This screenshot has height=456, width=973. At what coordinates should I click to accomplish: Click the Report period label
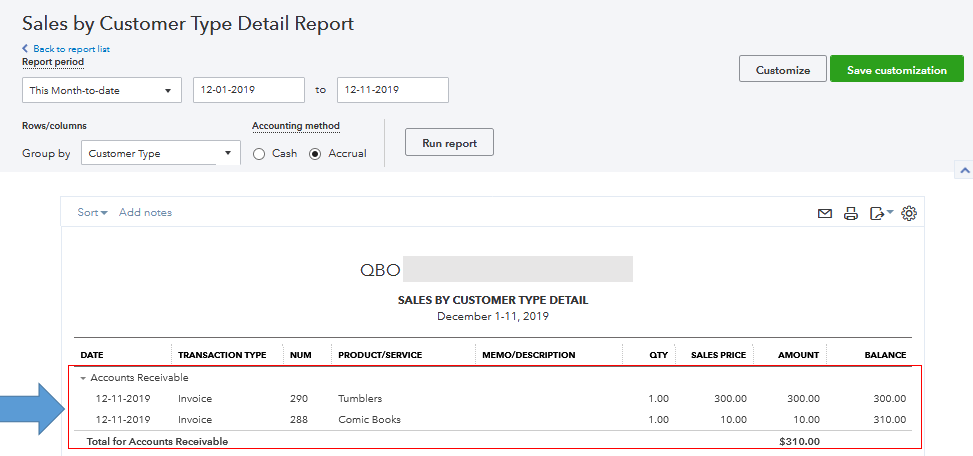[53, 62]
